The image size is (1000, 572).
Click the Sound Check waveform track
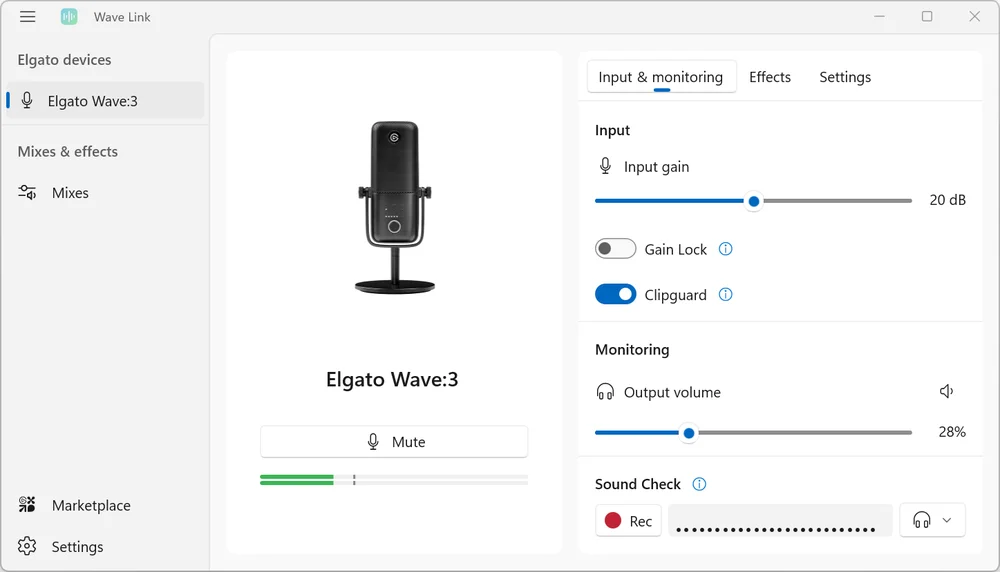tap(780, 520)
